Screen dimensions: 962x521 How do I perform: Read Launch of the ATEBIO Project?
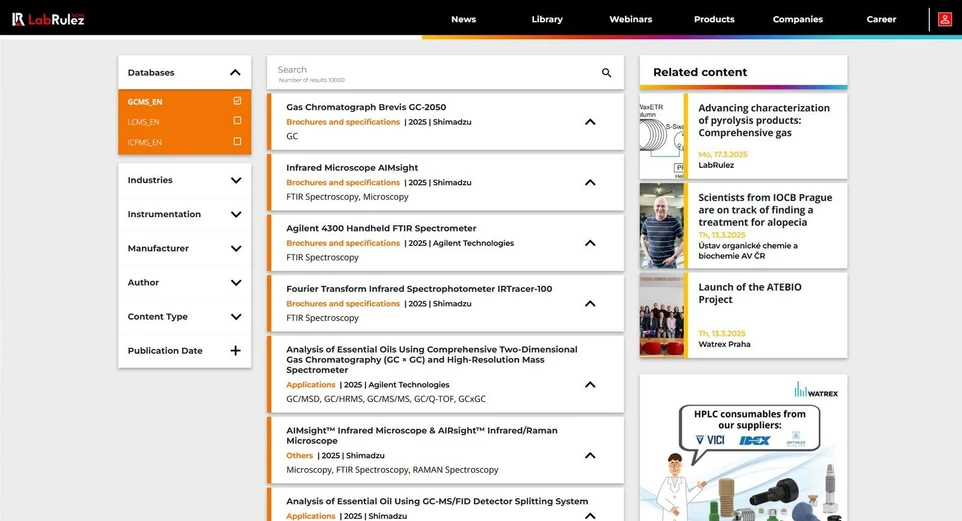(x=750, y=293)
